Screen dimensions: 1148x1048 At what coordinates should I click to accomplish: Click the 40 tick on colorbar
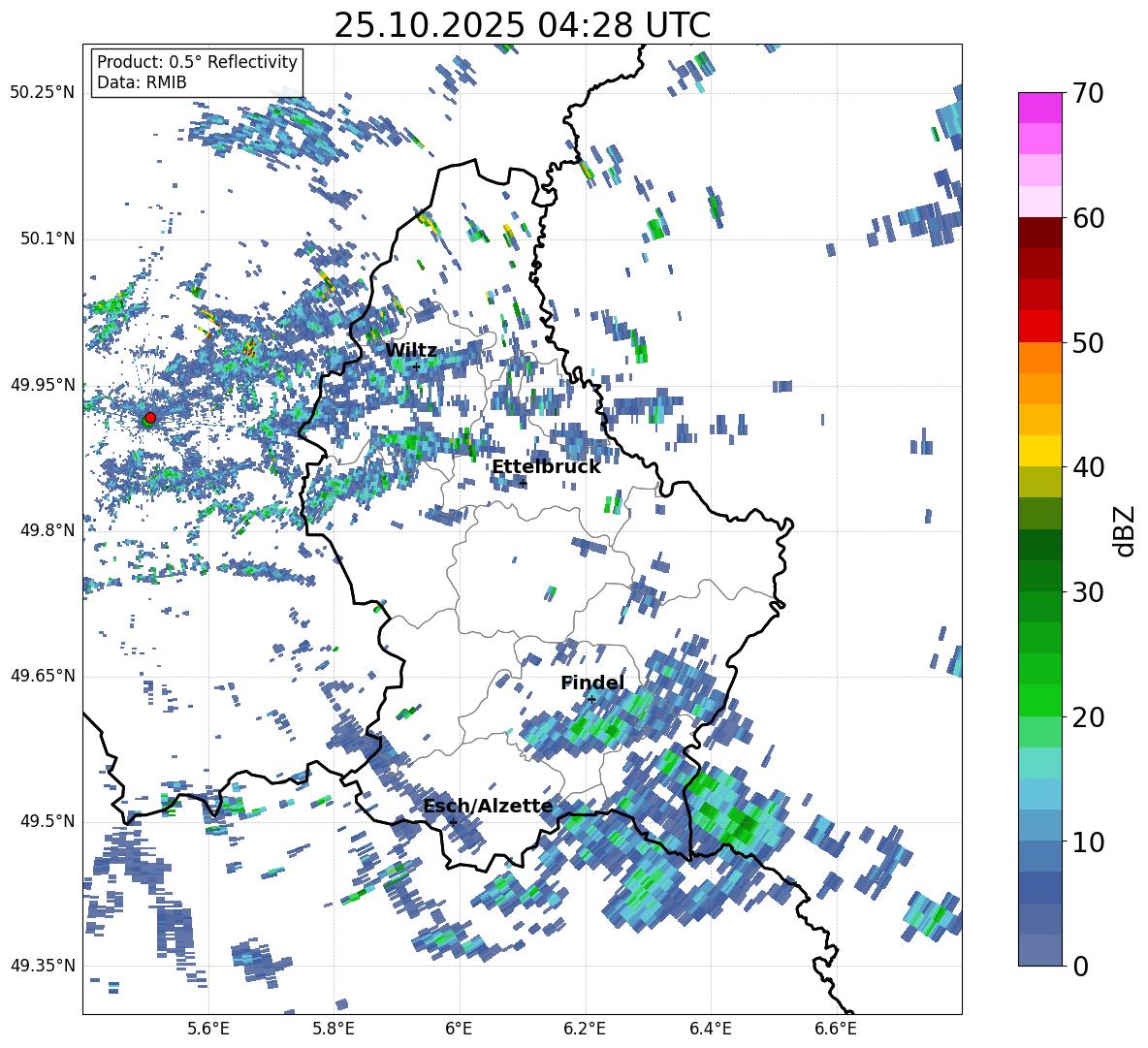[1089, 467]
